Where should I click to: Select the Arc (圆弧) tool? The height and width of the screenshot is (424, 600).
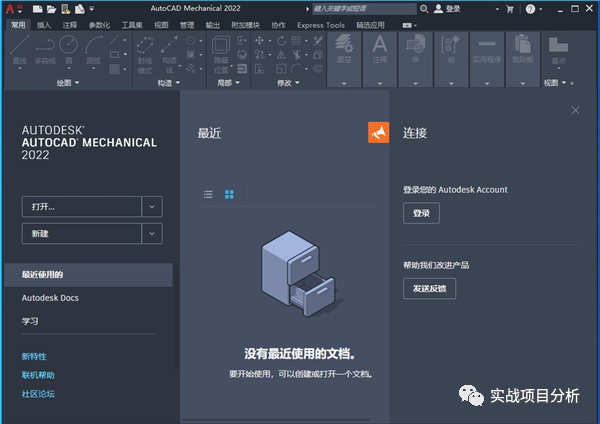click(x=94, y=52)
